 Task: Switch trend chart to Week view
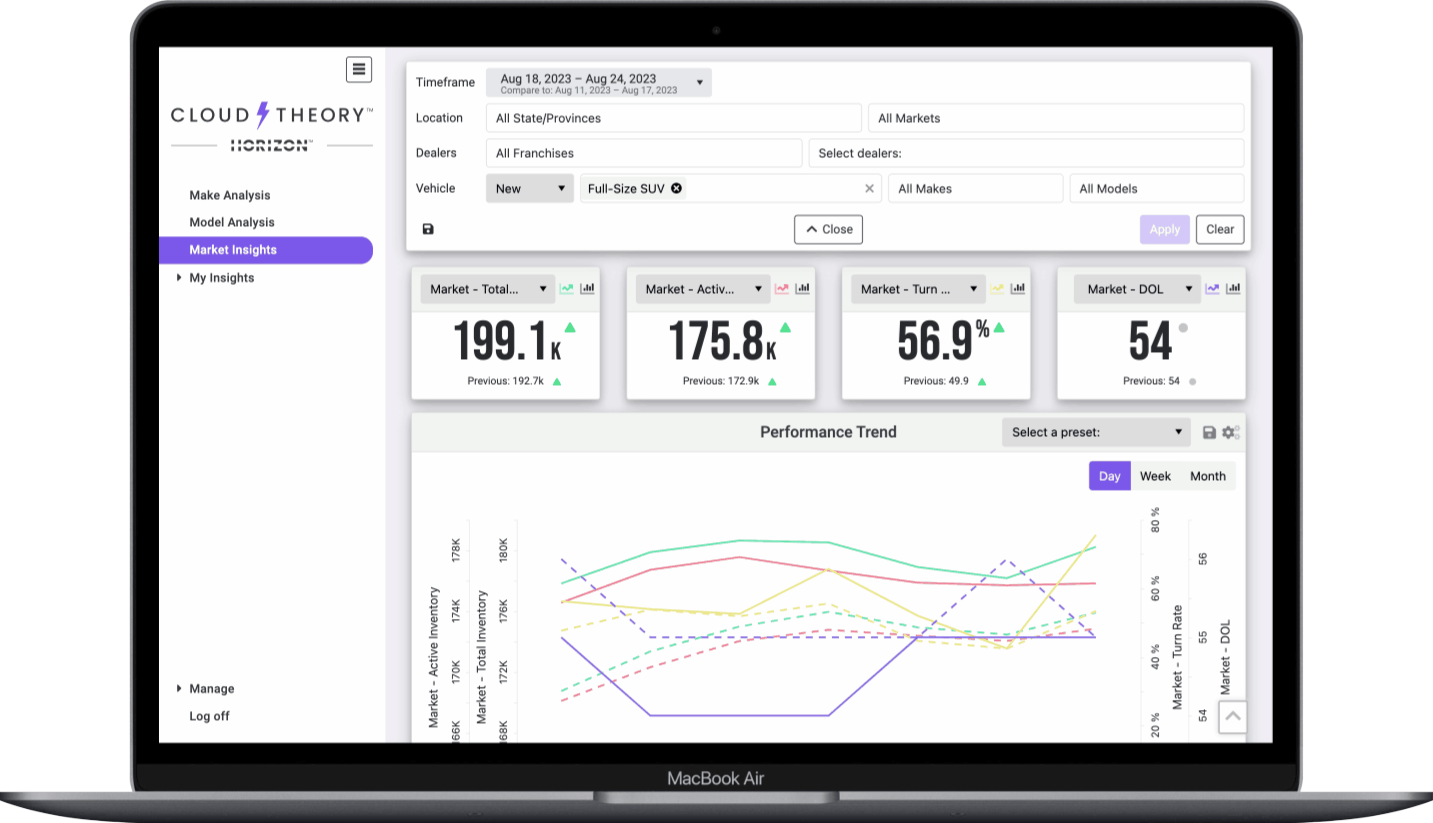click(1155, 476)
